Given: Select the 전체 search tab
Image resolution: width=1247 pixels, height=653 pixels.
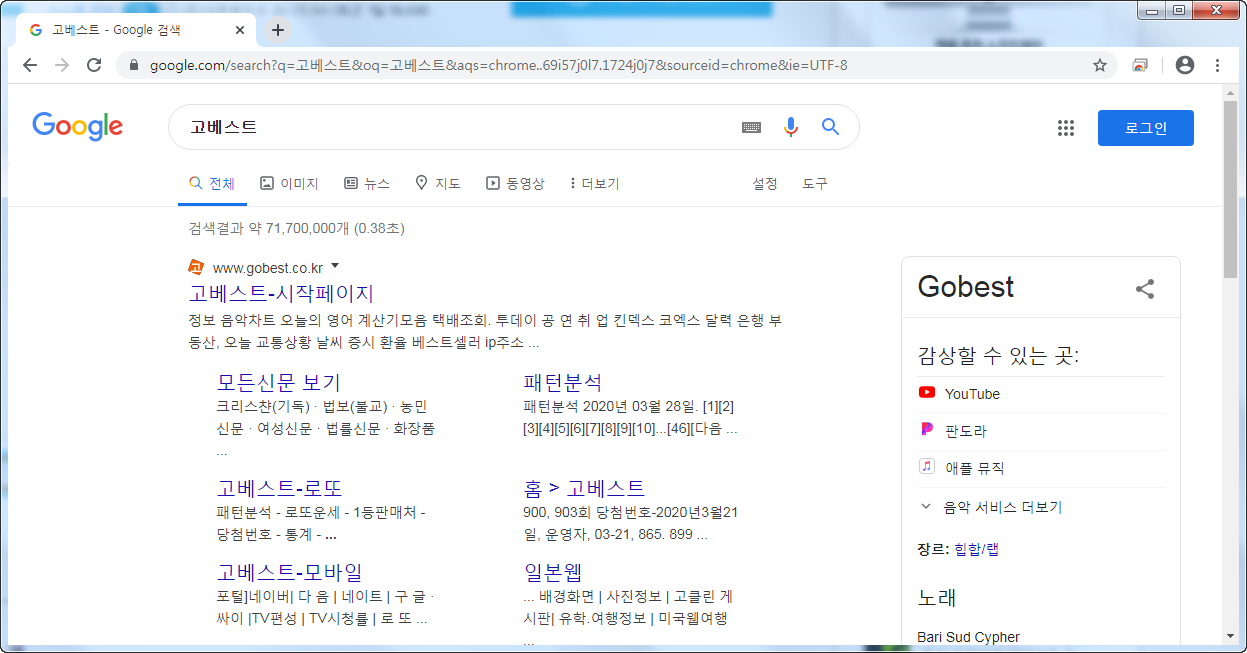Looking at the screenshot, I should [x=212, y=184].
